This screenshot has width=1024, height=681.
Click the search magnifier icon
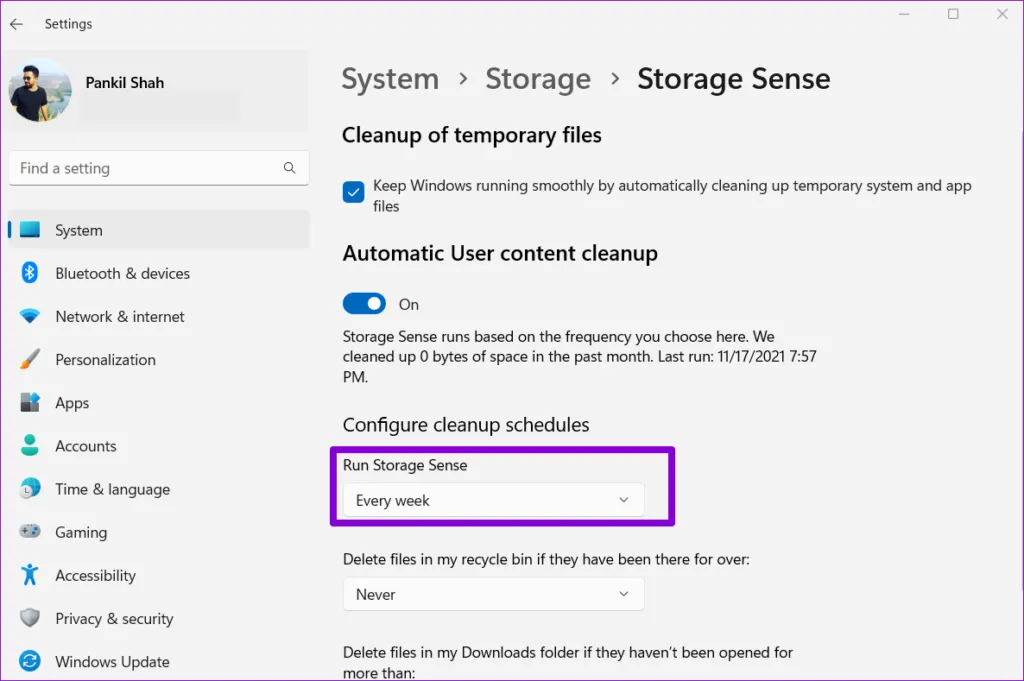[x=289, y=168]
